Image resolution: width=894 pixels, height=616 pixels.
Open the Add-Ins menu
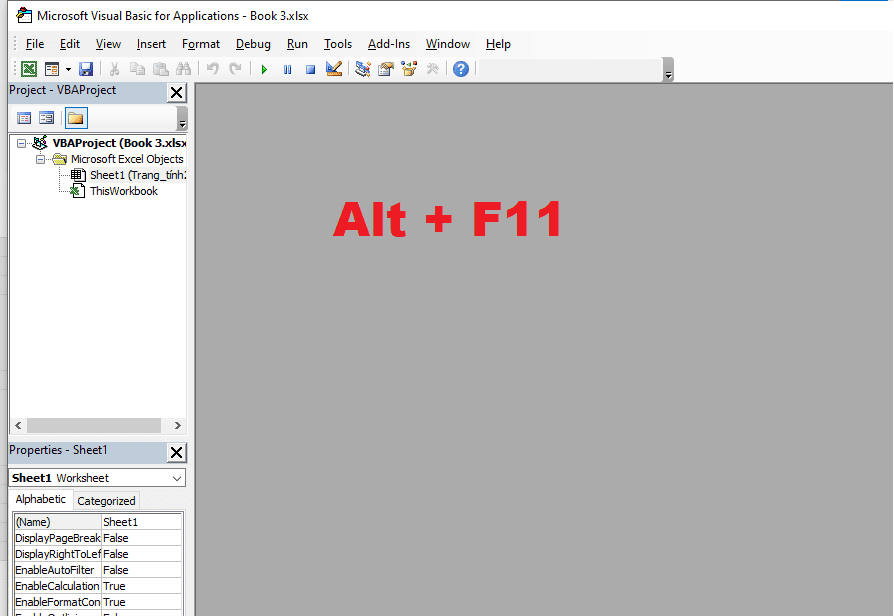[389, 44]
